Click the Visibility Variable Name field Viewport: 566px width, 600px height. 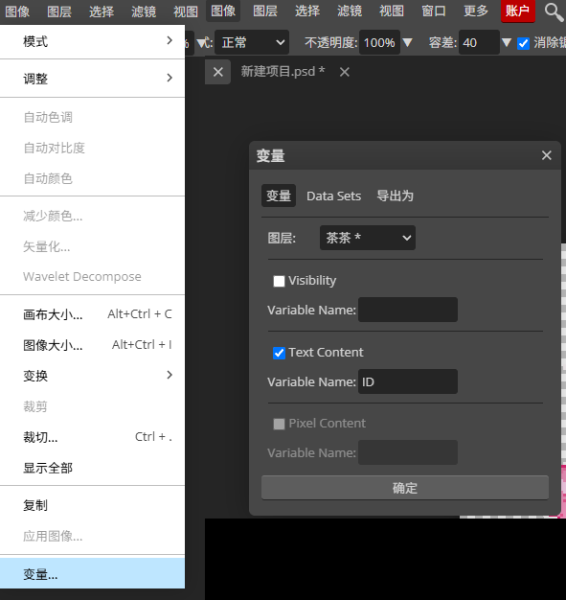[408, 310]
